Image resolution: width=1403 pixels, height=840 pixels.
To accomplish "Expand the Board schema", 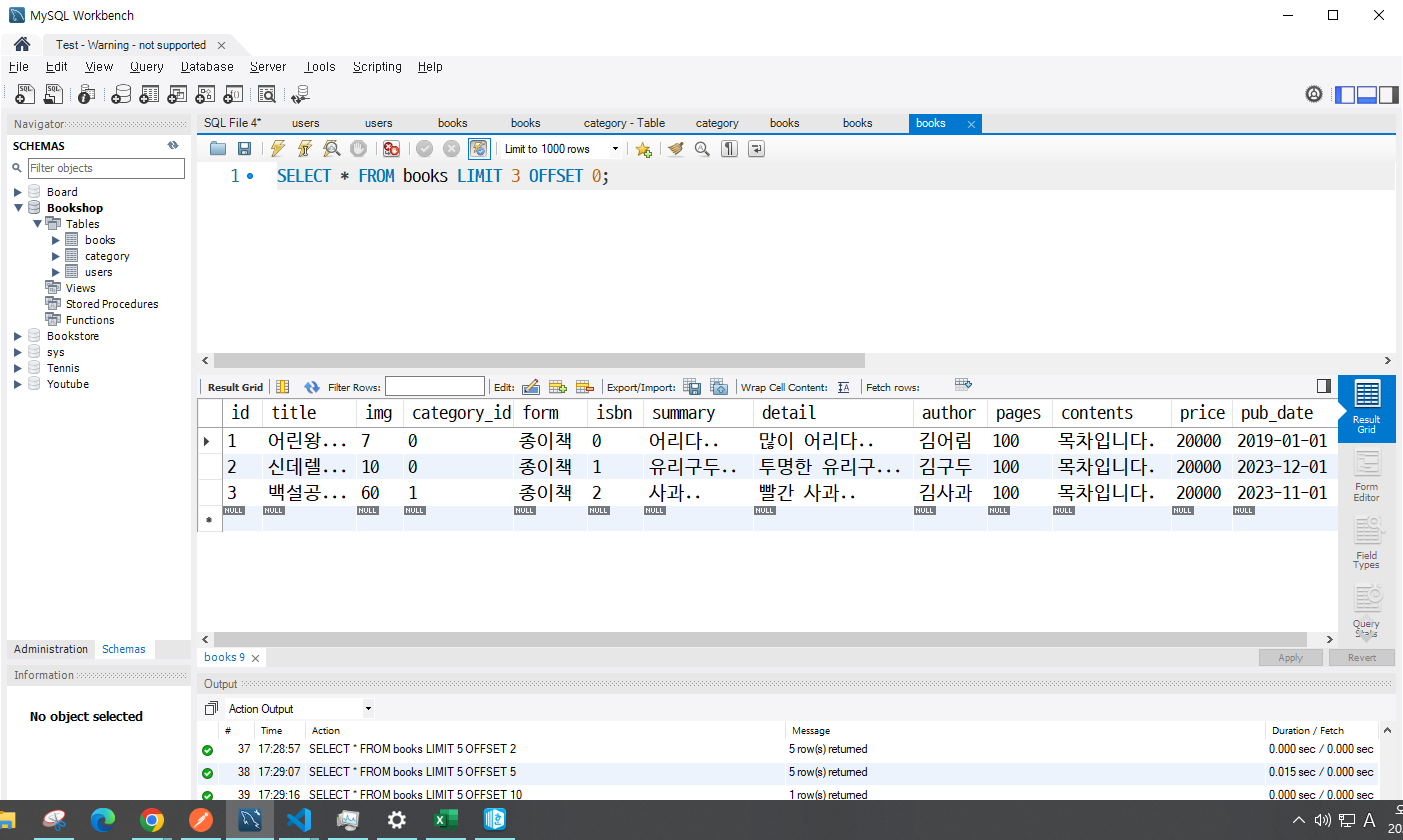I will pyautogui.click(x=18, y=192).
